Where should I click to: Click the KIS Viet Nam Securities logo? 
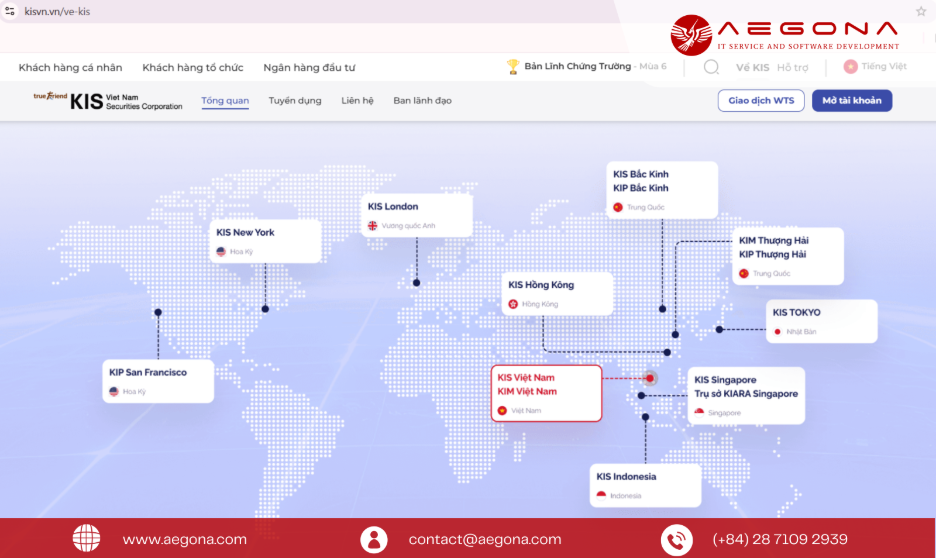point(108,101)
